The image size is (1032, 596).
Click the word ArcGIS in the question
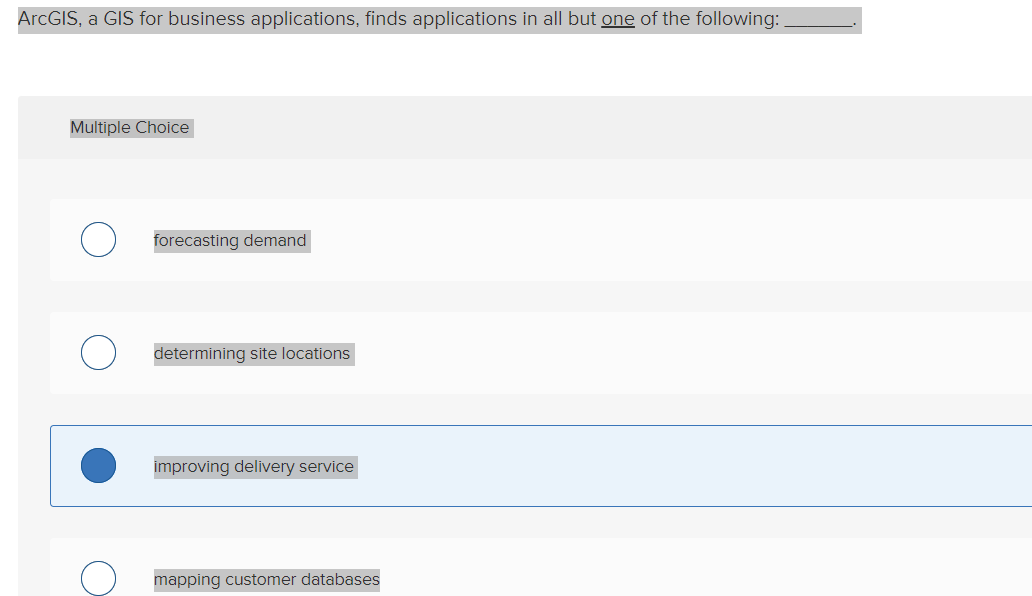click(47, 19)
